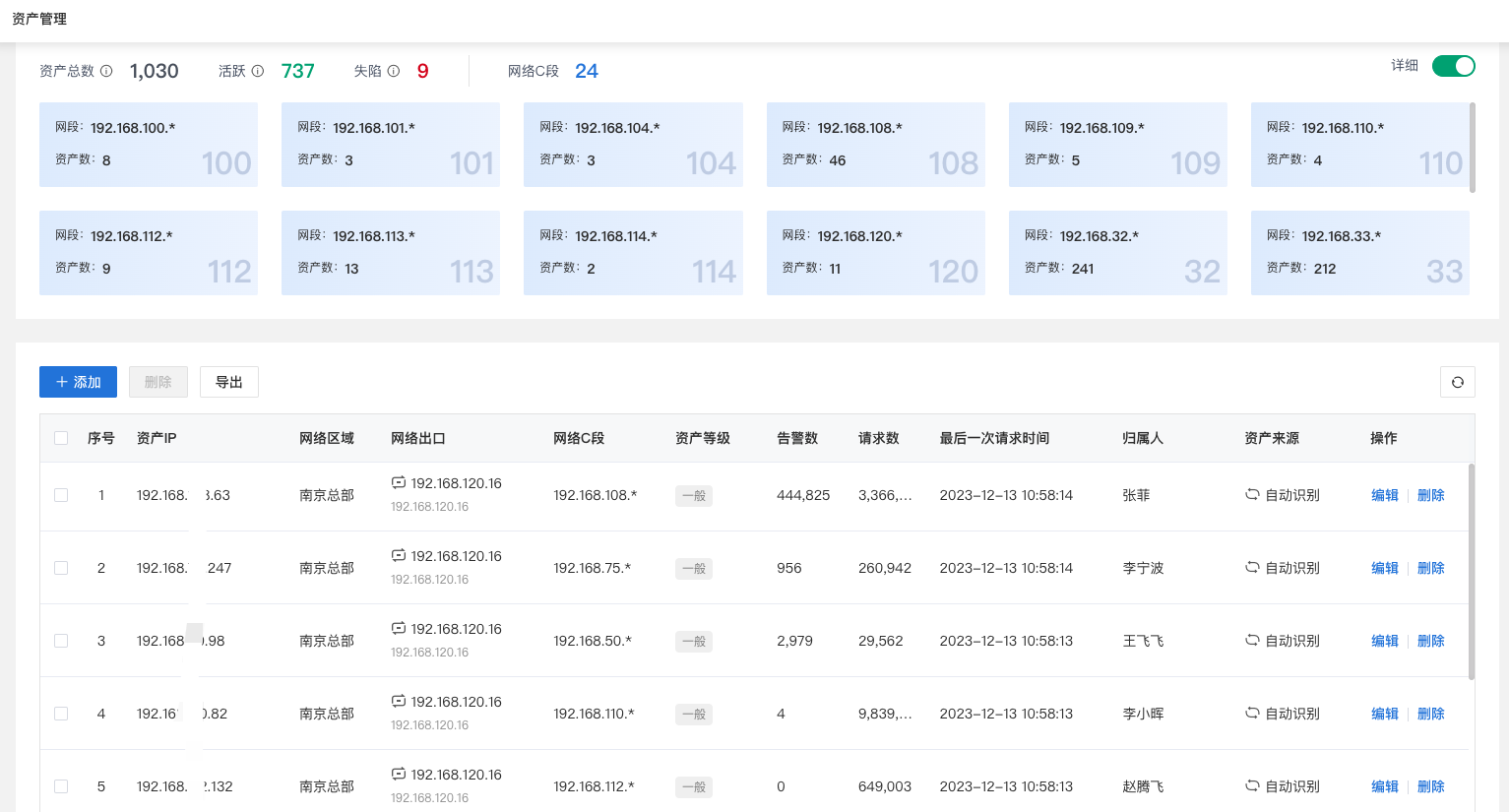Turn off the 详细 toggle switch
This screenshot has width=1509, height=812.
pos(1454,66)
